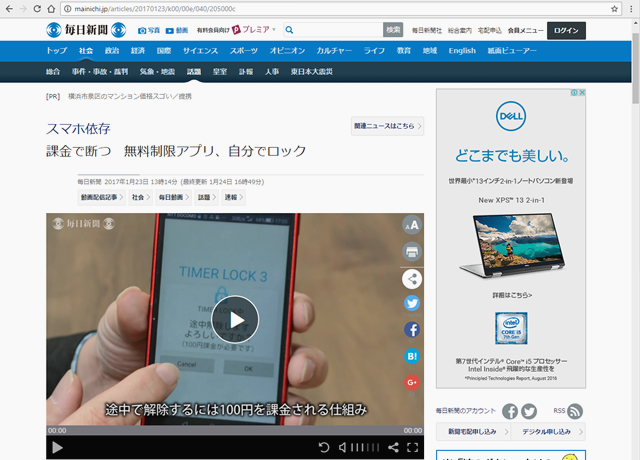Open the RSS feed icon
This screenshot has height=460, width=640.
(575, 411)
